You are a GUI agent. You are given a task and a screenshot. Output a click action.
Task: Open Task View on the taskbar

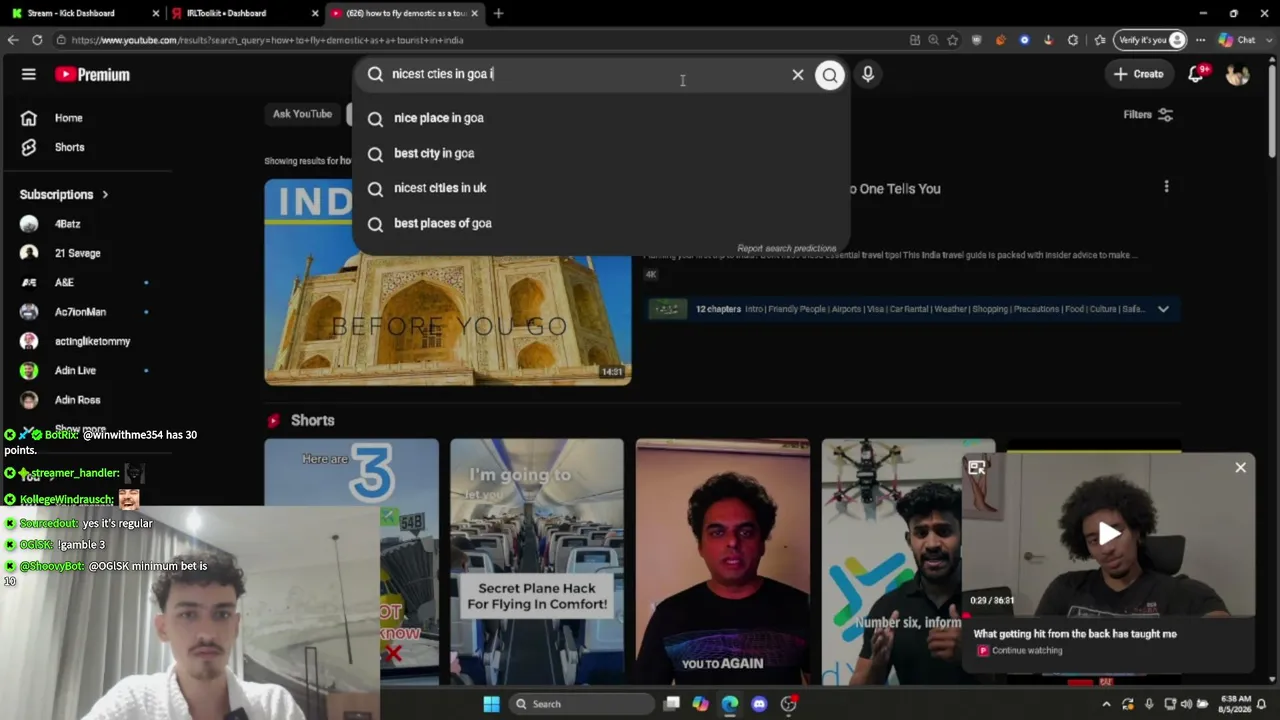672,704
